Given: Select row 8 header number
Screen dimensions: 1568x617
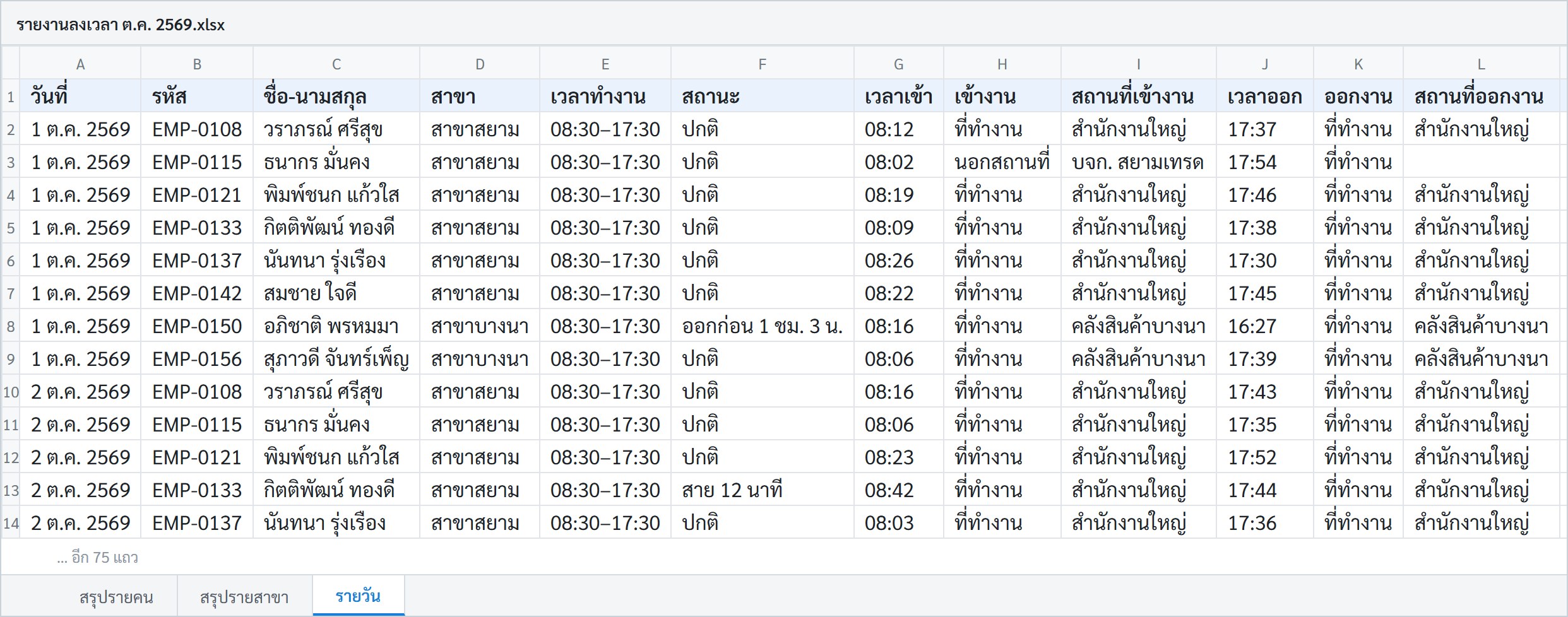Looking at the screenshot, I should pos(11,326).
